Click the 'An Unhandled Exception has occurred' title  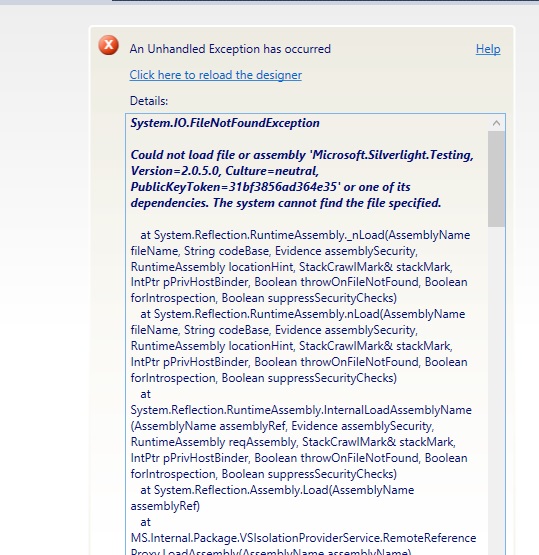coord(230,49)
